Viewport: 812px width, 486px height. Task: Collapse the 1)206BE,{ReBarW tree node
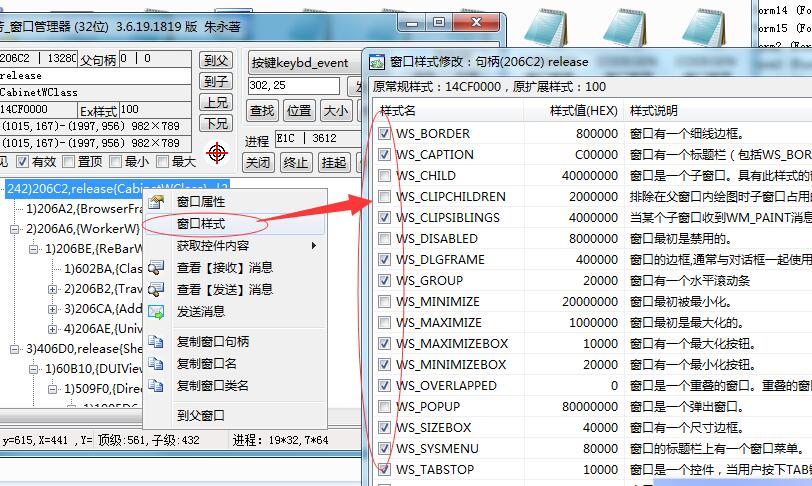coord(34,249)
